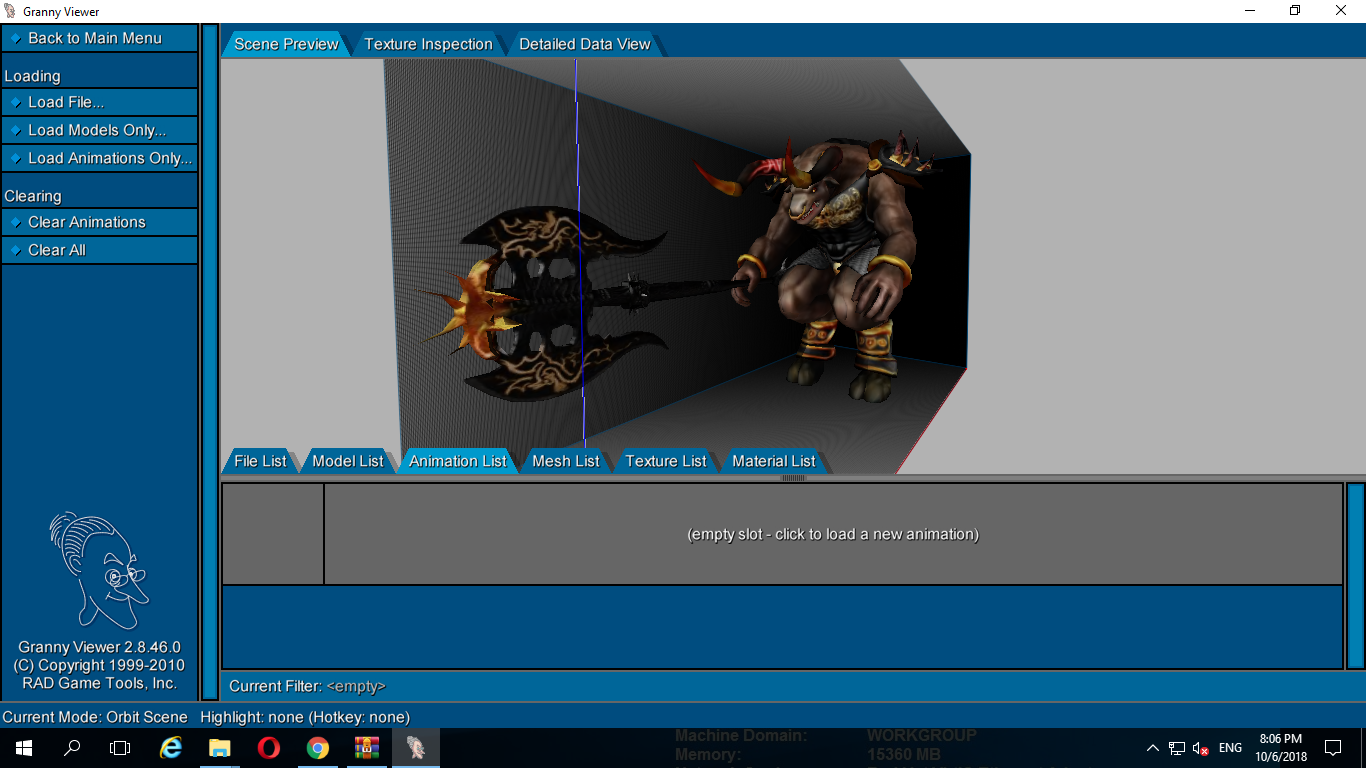
Task: Choose Load Animations Only...
Action: coord(99,158)
